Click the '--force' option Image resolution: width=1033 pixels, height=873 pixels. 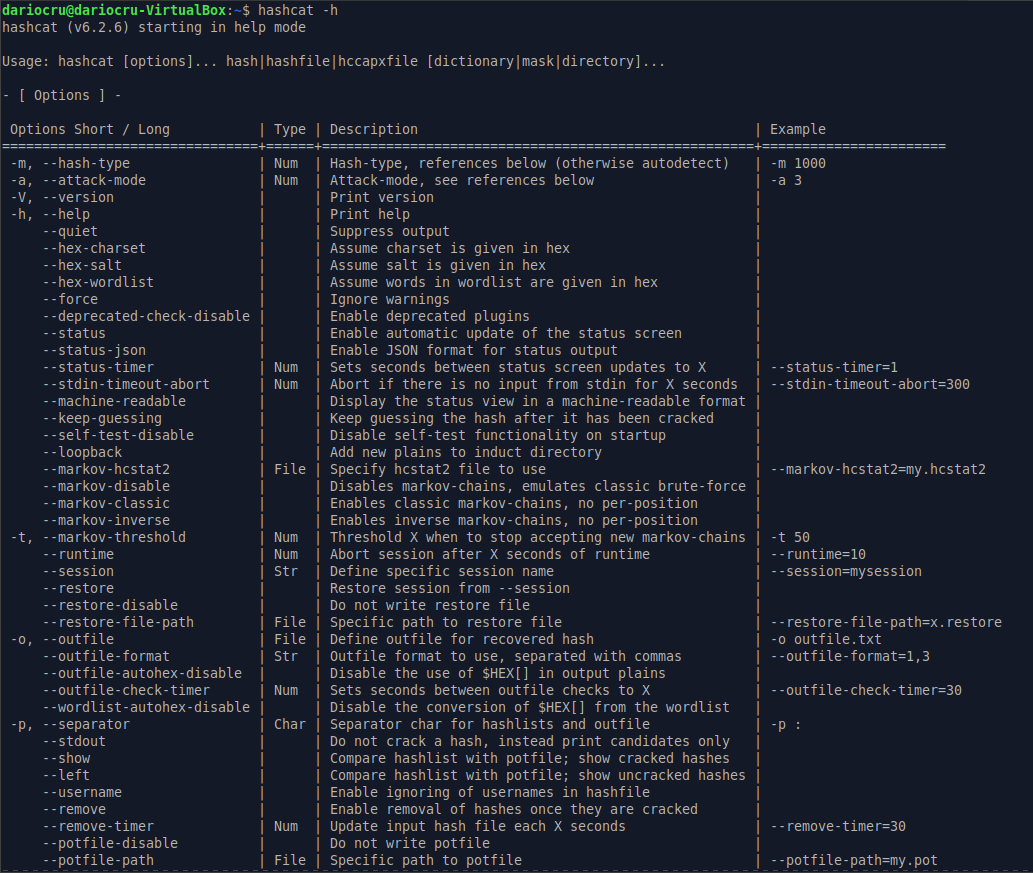click(x=70, y=300)
